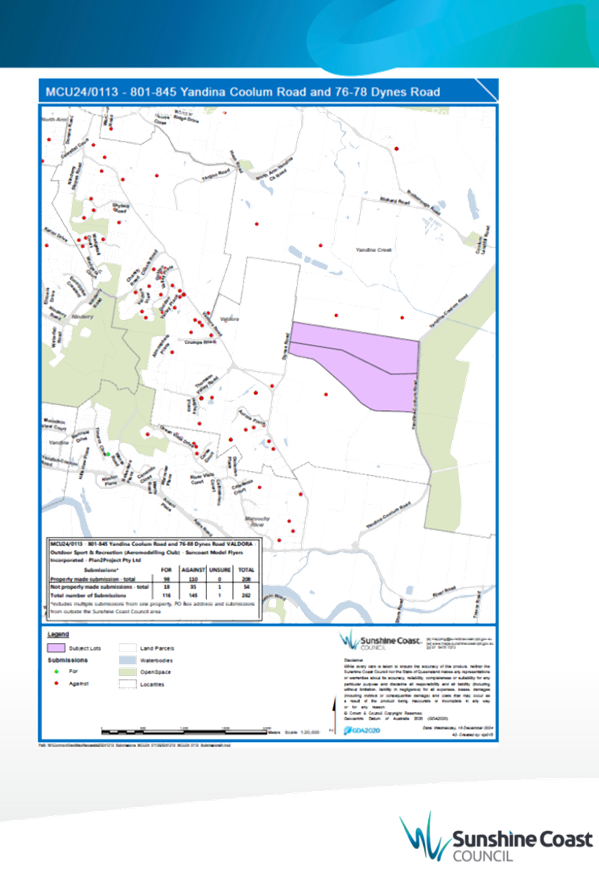Viewport: 599px width, 869px height.
Task: Click the white Land Parcels legend box
Action: point(127,648)
